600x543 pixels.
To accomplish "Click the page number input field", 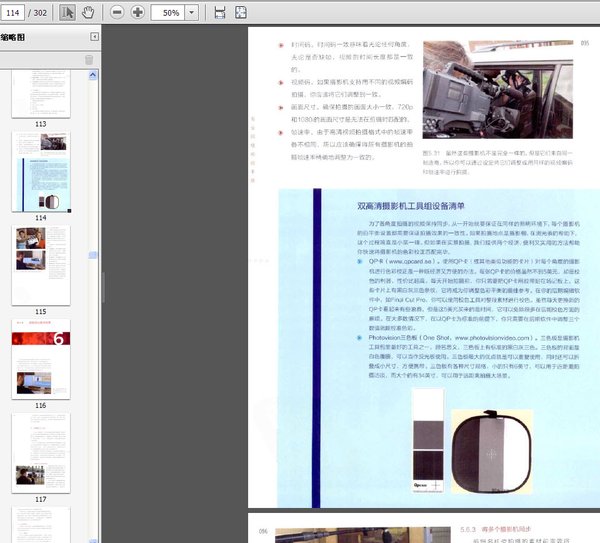I will click(12, 12).
